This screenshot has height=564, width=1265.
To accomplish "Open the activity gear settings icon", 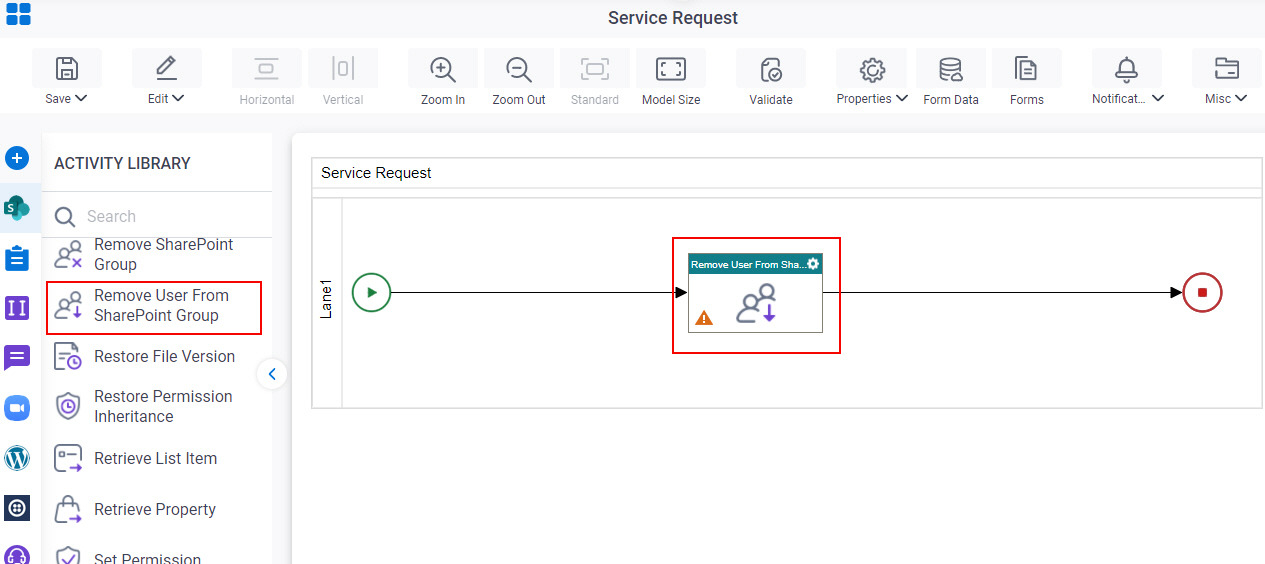I will click(813, 264).
